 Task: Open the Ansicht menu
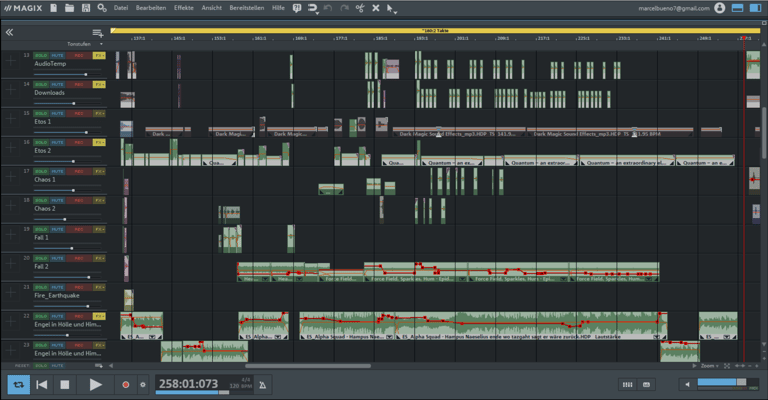212,8
